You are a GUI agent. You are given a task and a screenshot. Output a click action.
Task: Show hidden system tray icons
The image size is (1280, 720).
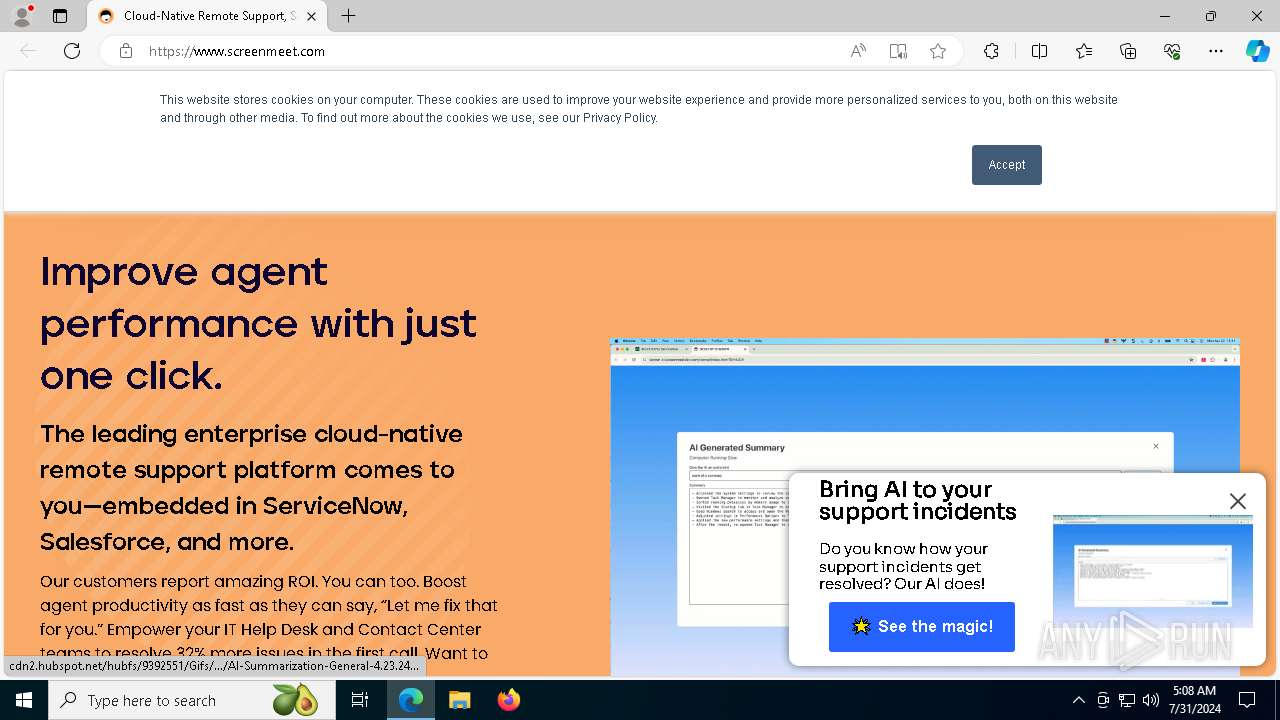tap(1078, 700)
